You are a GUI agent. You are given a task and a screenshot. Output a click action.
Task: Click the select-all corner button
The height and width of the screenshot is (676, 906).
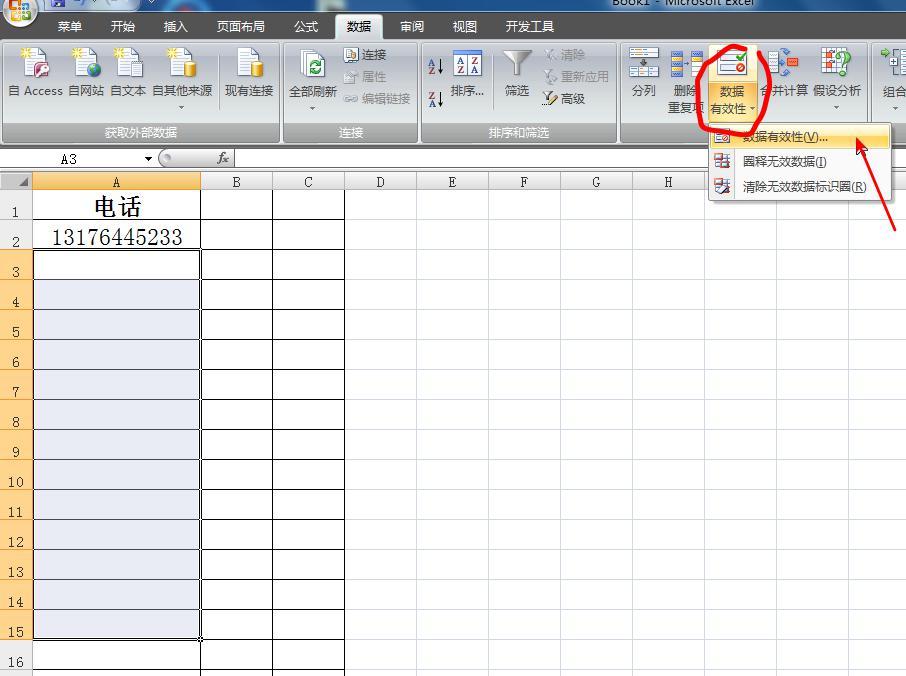(16, 181)
